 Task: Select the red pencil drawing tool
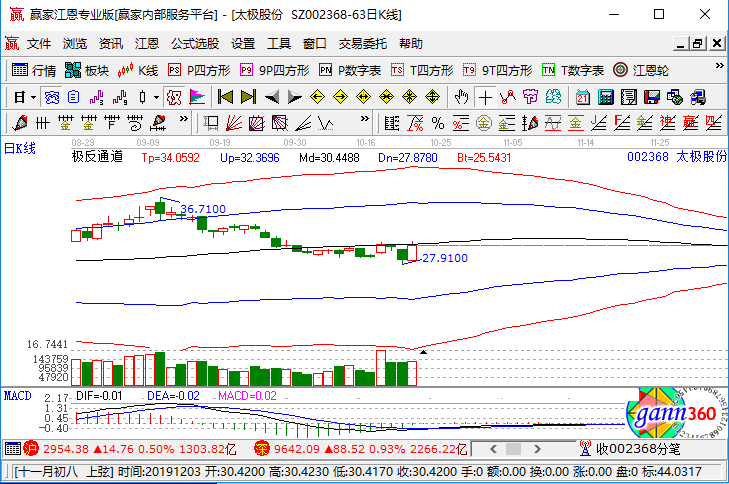coord(20,123)
